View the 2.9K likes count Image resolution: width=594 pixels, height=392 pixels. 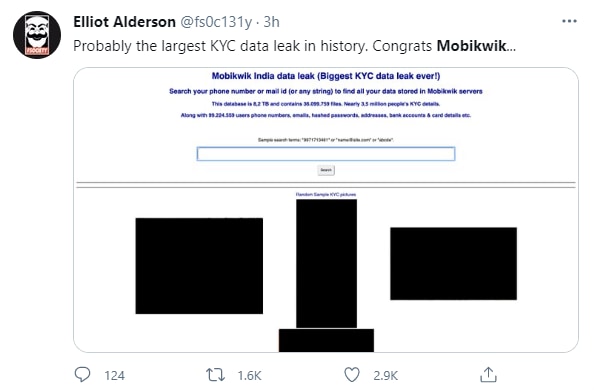click(385, 375)
